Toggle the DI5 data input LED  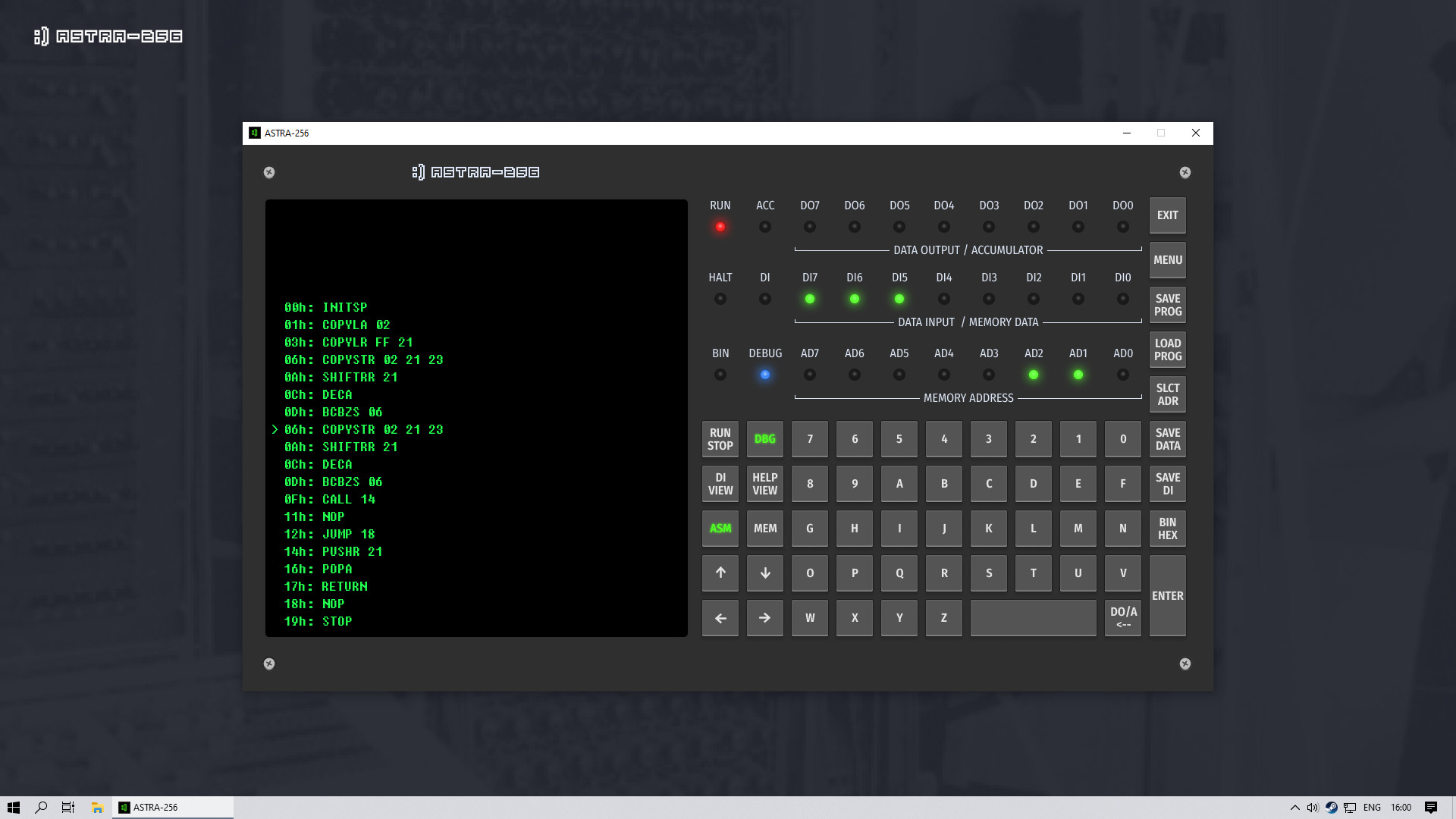(899, 299)
